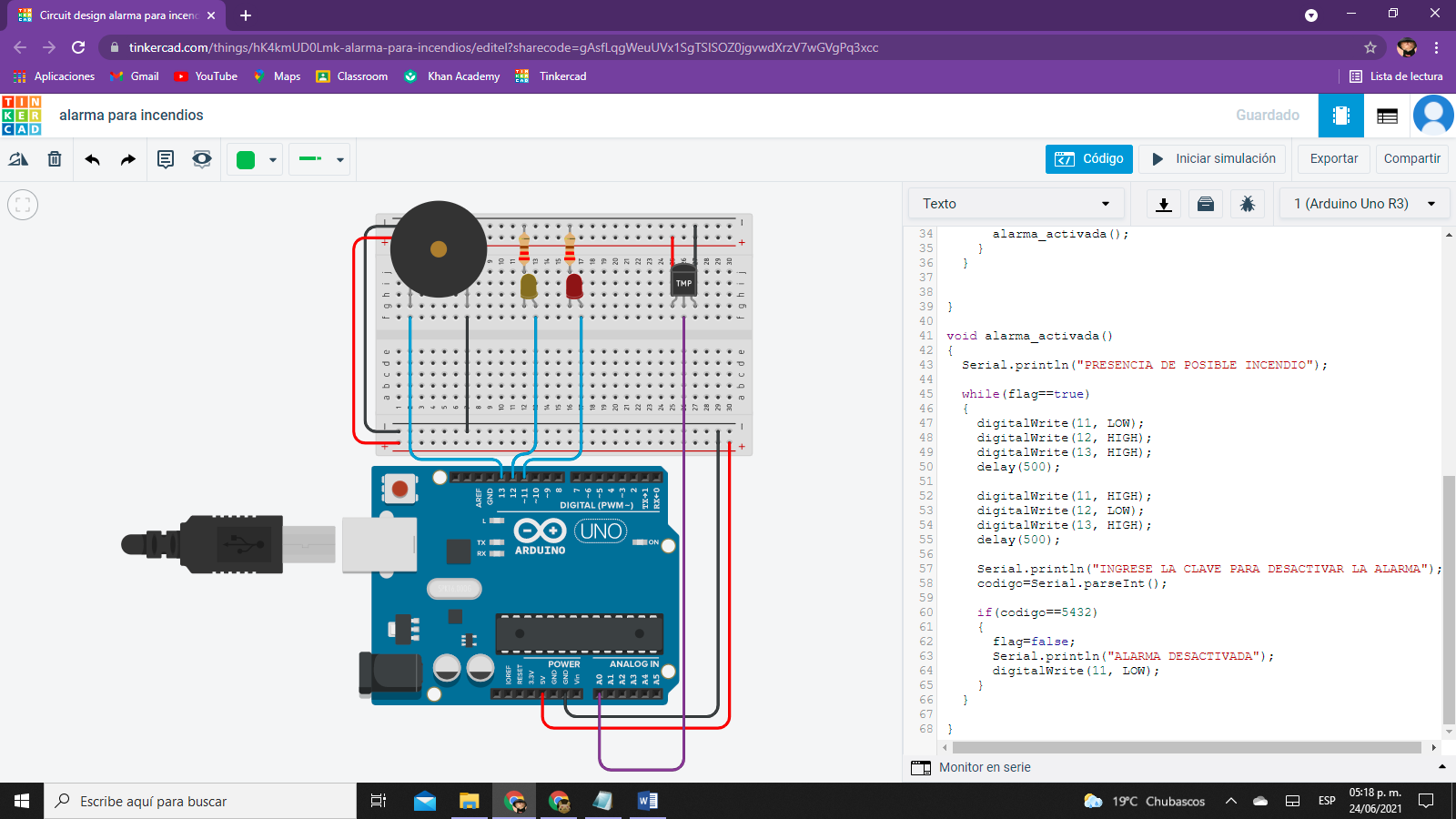Open the Khan Academy bookmark
Viewport: 1456px width, 819px height.
[452, 76]
